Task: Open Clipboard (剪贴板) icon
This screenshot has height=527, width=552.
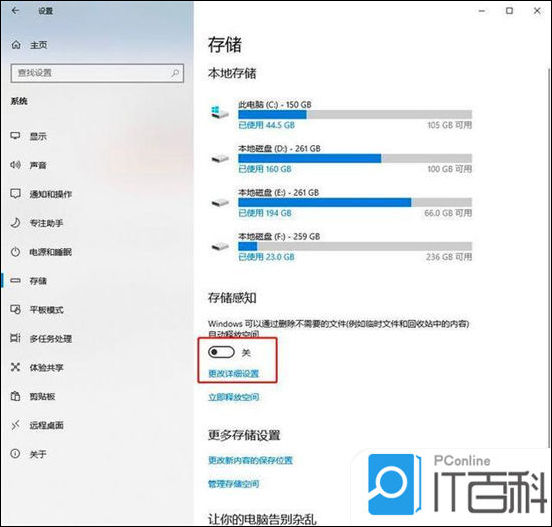Action: coord(15,396)
